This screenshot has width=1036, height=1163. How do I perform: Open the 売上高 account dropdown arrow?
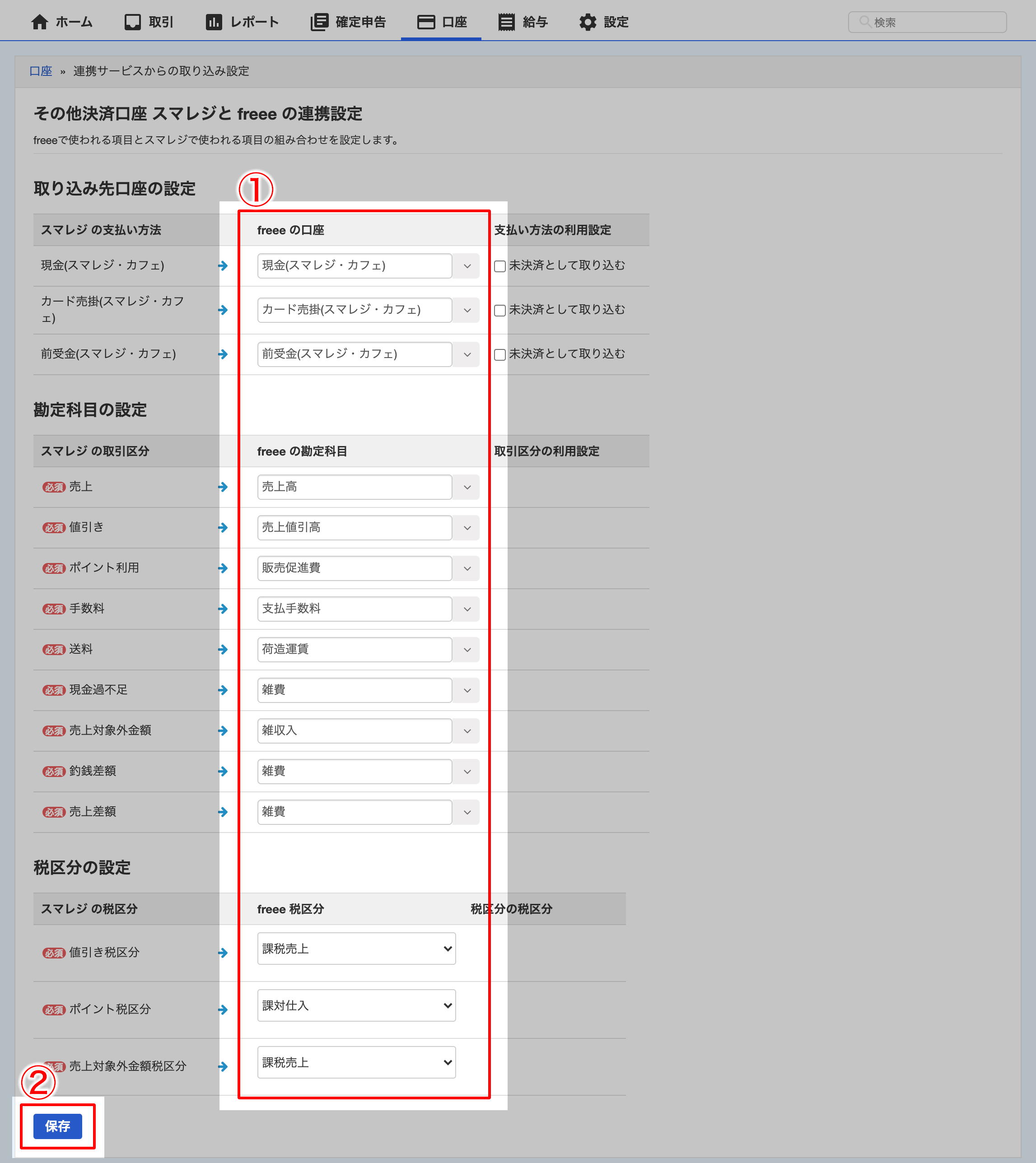pos(467,488)
